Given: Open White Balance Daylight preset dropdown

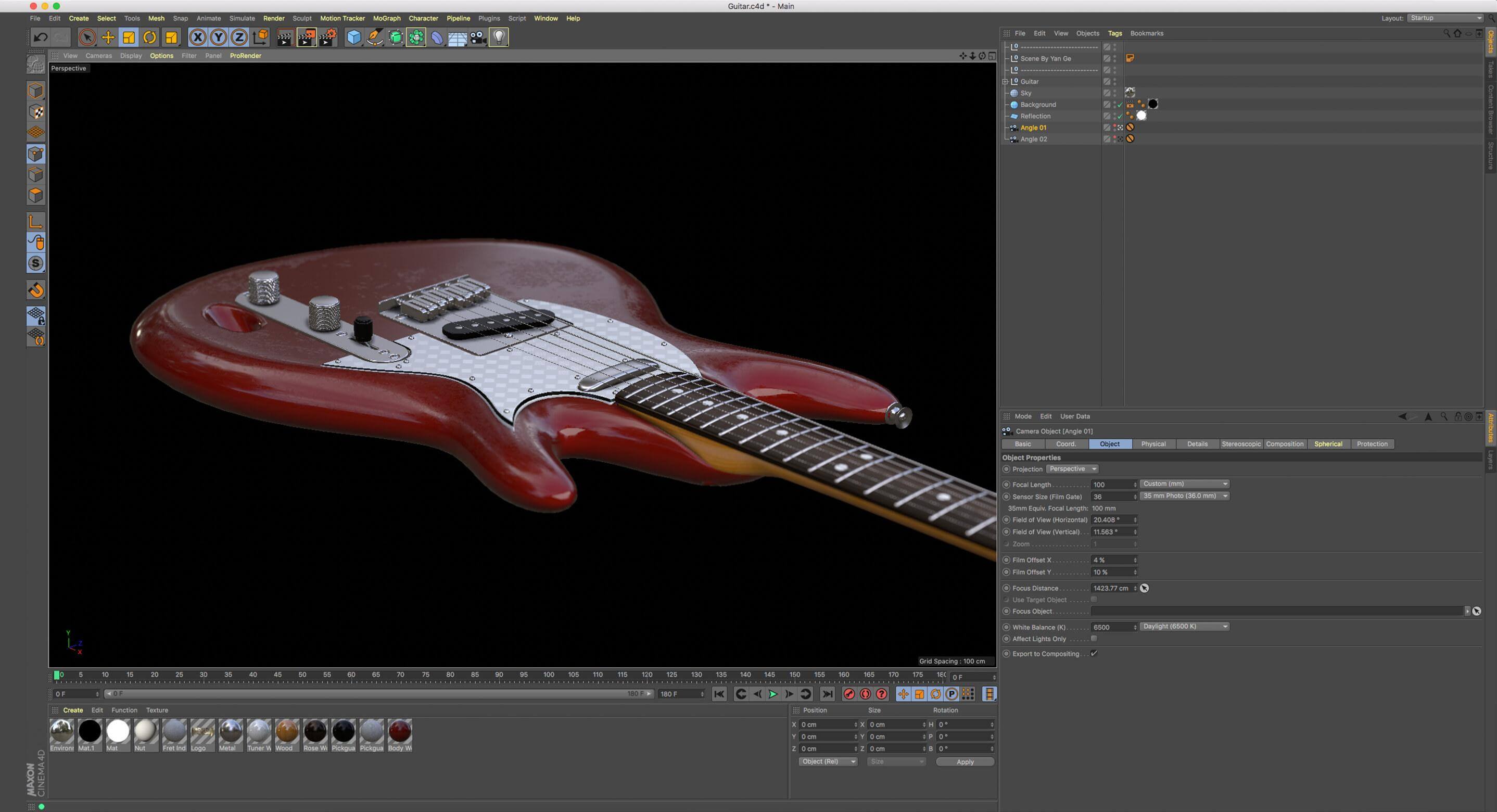Looking at the screenshot, I should pos(1184,627).
